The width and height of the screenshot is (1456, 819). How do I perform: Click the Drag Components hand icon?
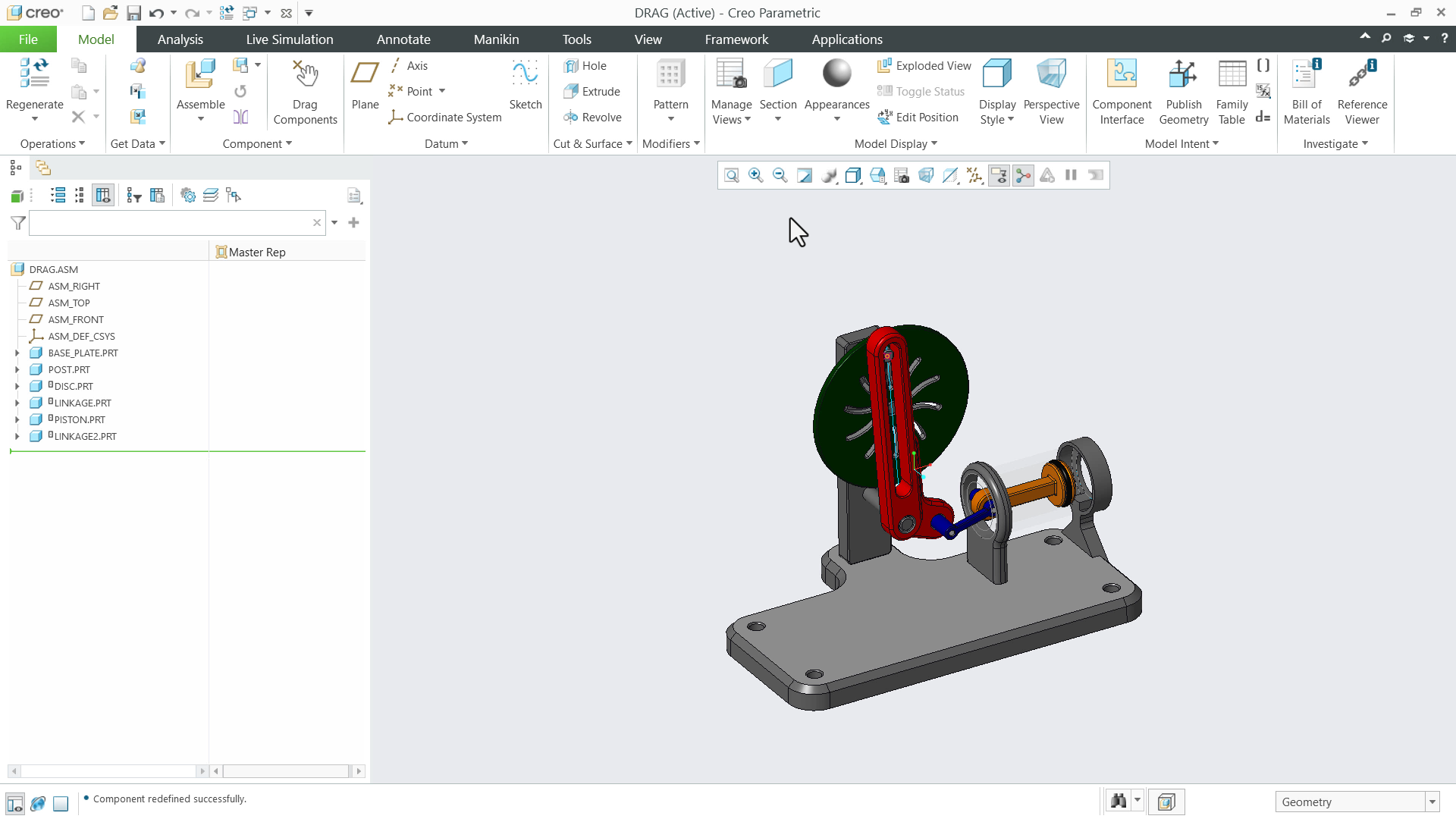pyautogui.click(x=305, y=92)
